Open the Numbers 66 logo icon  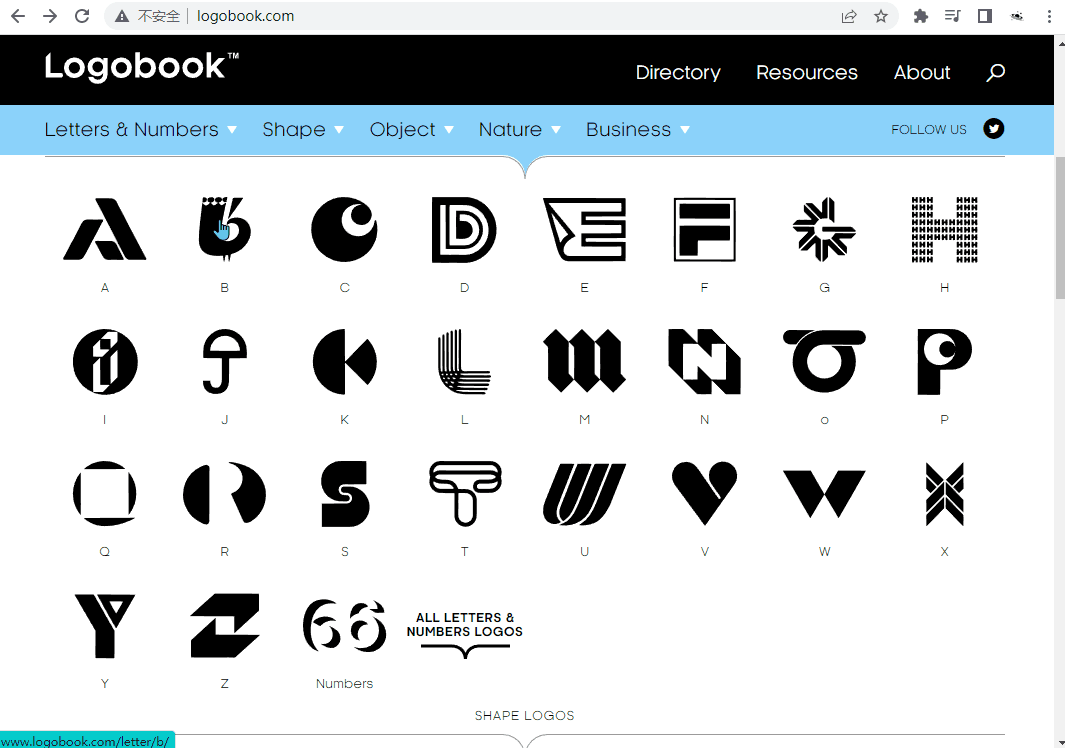pyautogui.click(x=344, y=626)
